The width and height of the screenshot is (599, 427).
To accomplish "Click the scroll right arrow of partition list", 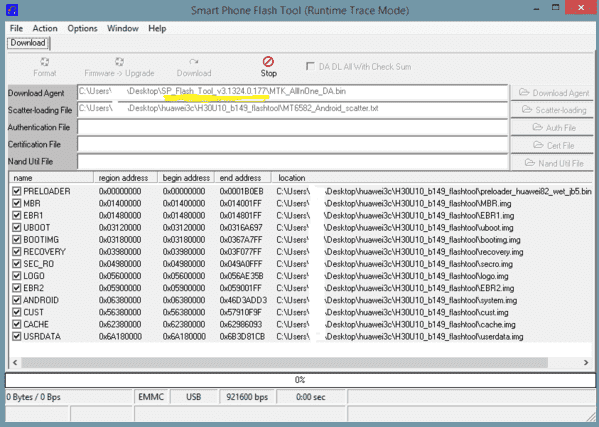I will pos(586,362).
